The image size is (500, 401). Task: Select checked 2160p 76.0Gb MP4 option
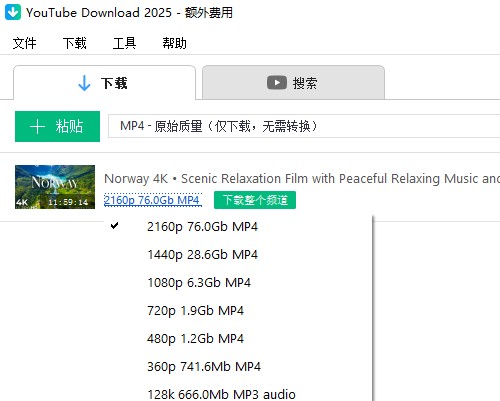click(x=238, y=227)
